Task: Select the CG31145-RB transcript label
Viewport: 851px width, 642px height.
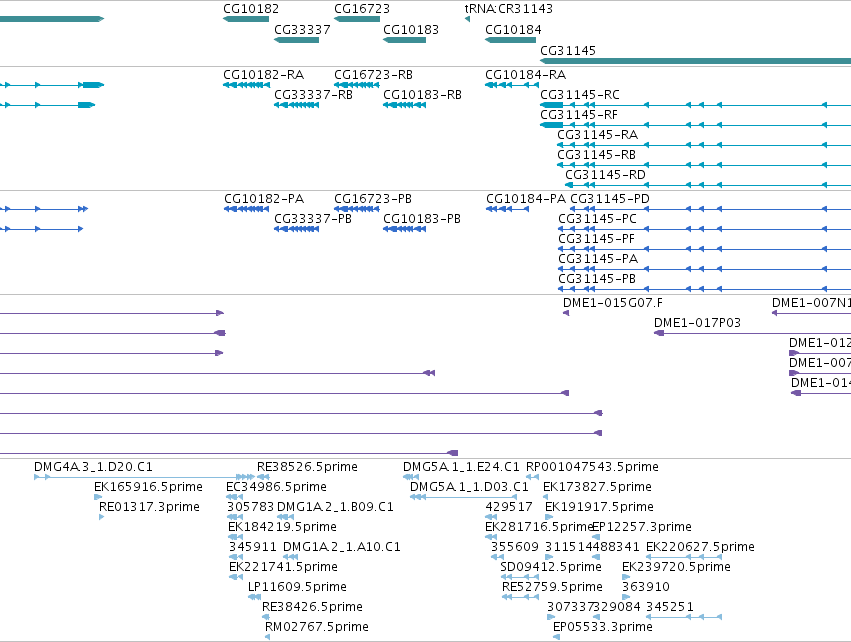Action: [596, 155]
